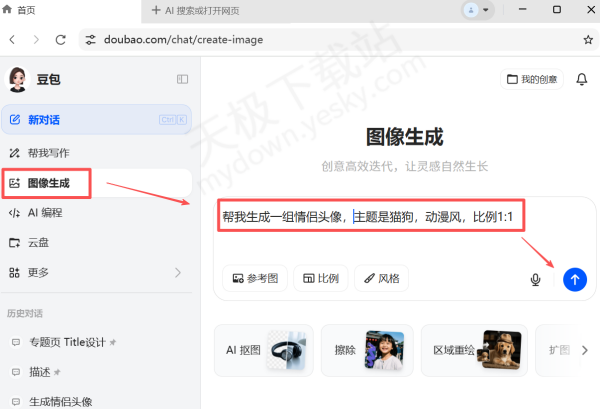Collapse the sidebar panel toggle
600x409 pixels.
(x=182, y=79)
